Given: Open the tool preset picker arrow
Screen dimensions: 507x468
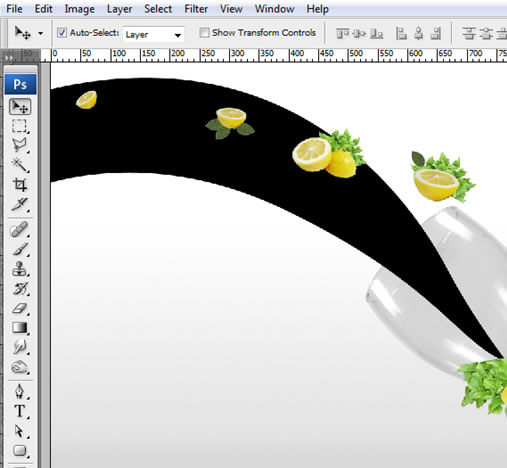Looking at the screenshot, I should pyautogui.click(x=41, y=33).
